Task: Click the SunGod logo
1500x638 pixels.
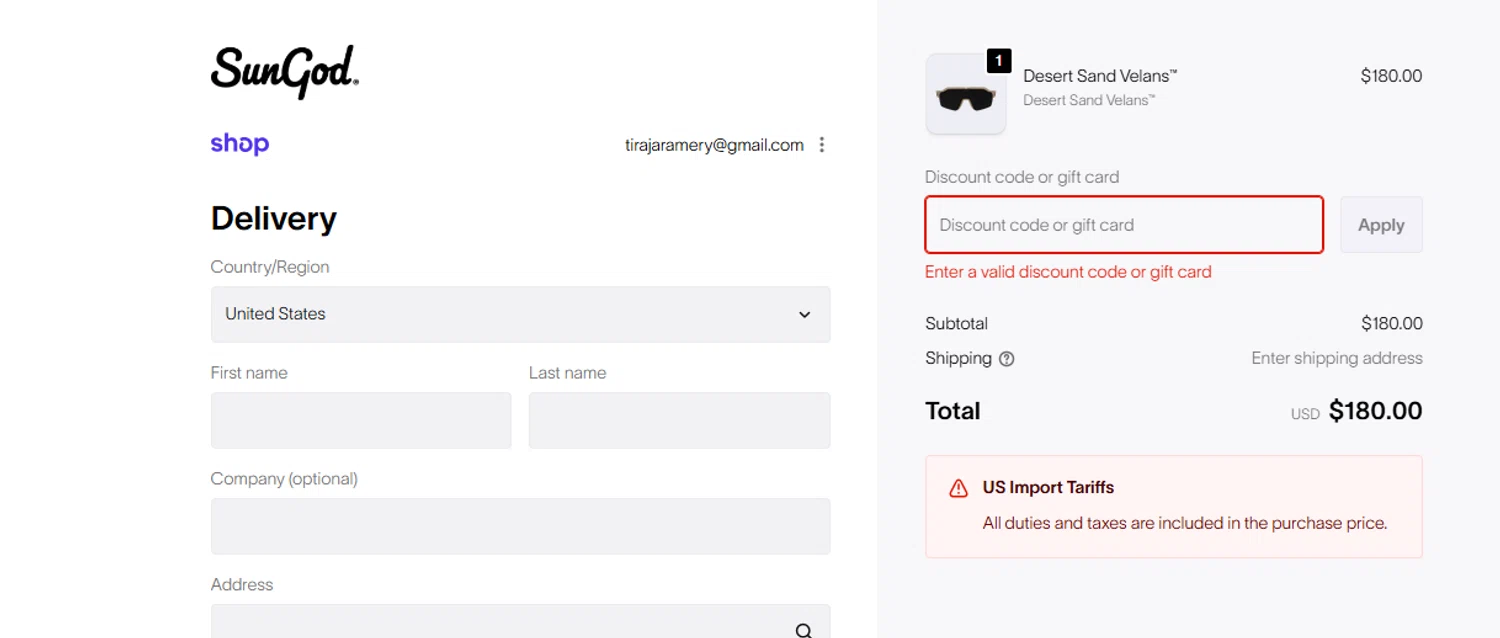Action: (285, 72)
